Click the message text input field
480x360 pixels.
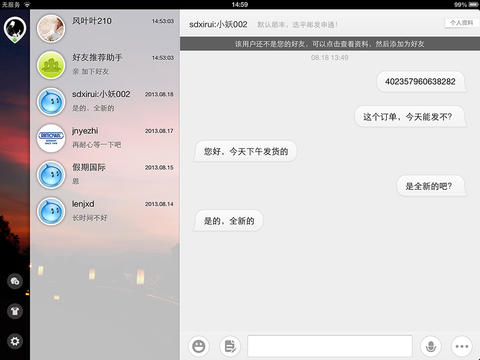330,346
